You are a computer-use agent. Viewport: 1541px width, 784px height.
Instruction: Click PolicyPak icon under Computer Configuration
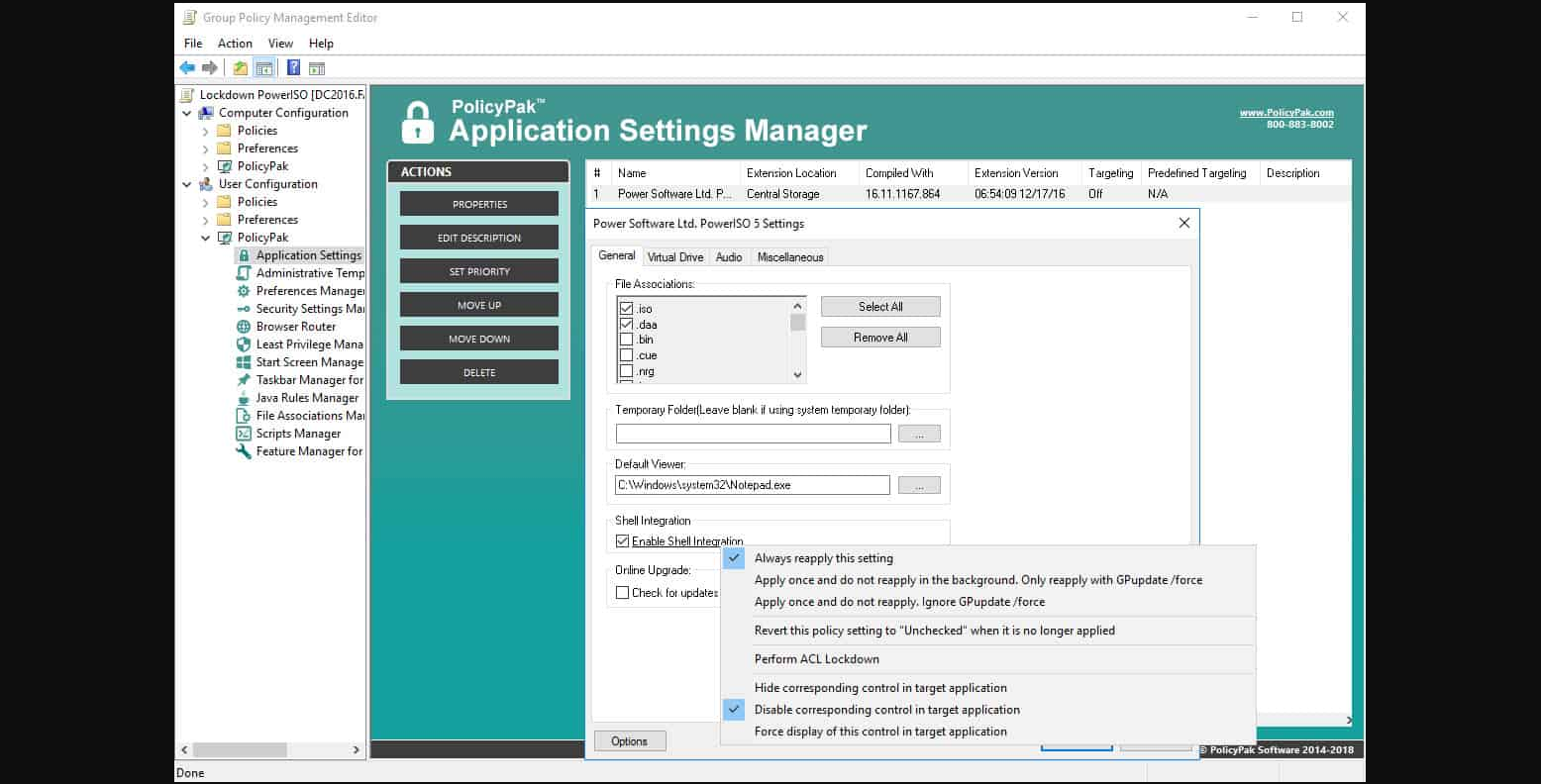pos(225,166)
